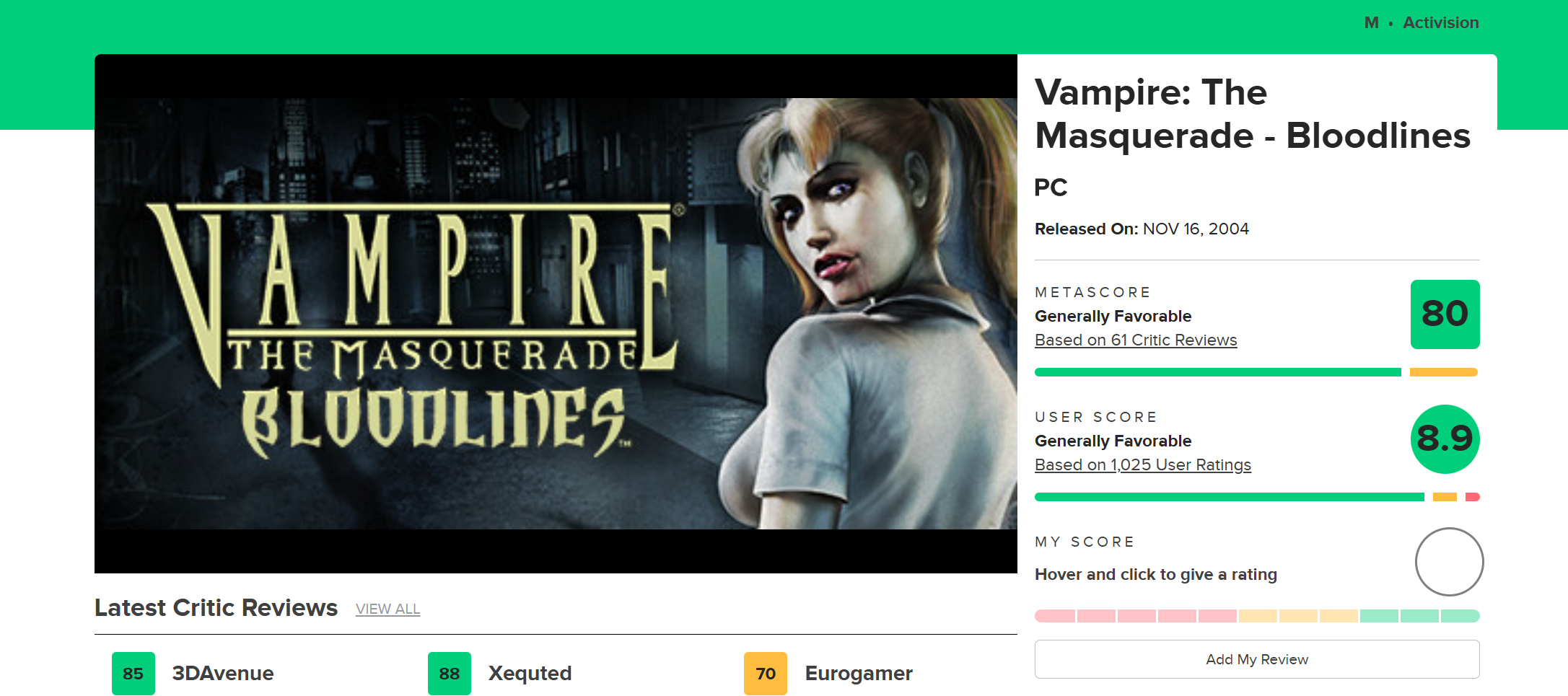The height and width of the screenshot is (696, 1568).
Task: Click the yellow 70 Eurogamer score badge
Action: 766,674
